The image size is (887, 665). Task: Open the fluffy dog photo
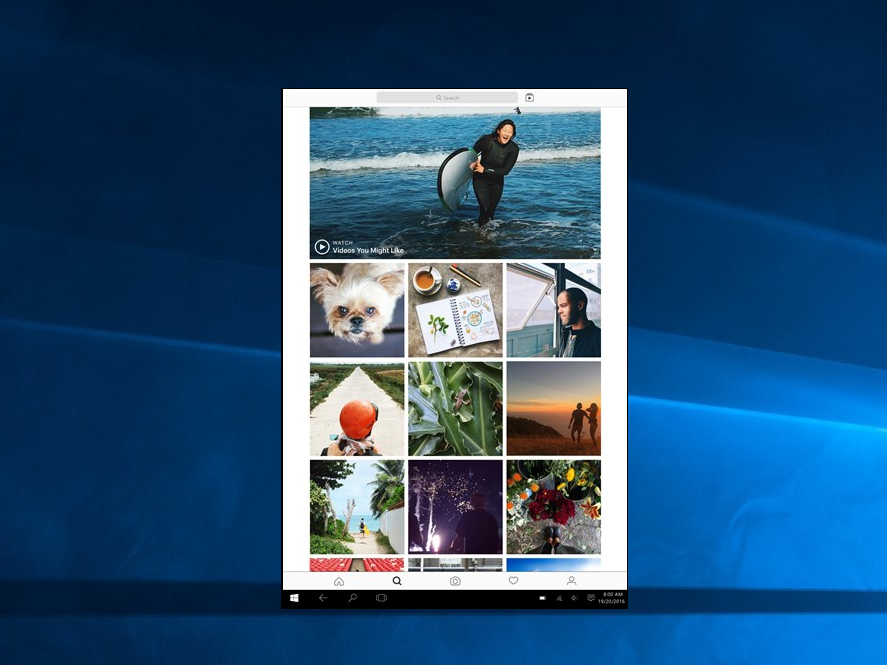pos(357,308)
